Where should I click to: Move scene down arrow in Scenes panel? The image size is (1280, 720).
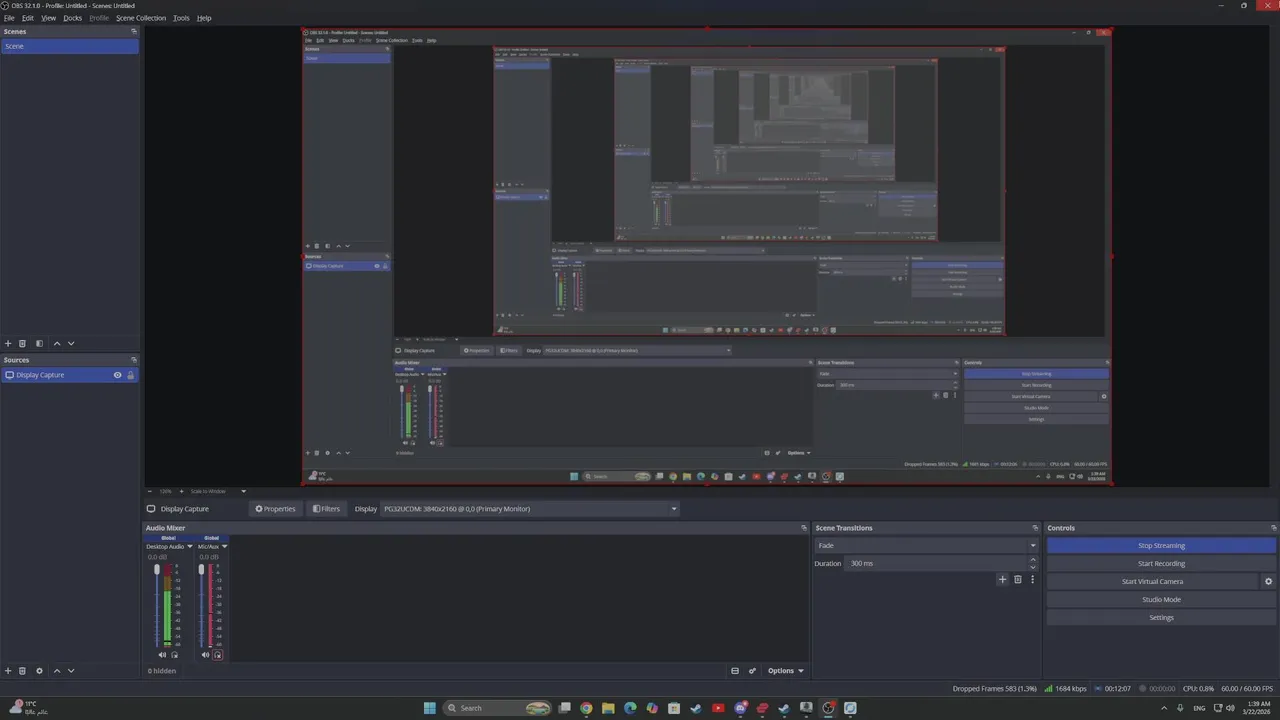[71, 344]
